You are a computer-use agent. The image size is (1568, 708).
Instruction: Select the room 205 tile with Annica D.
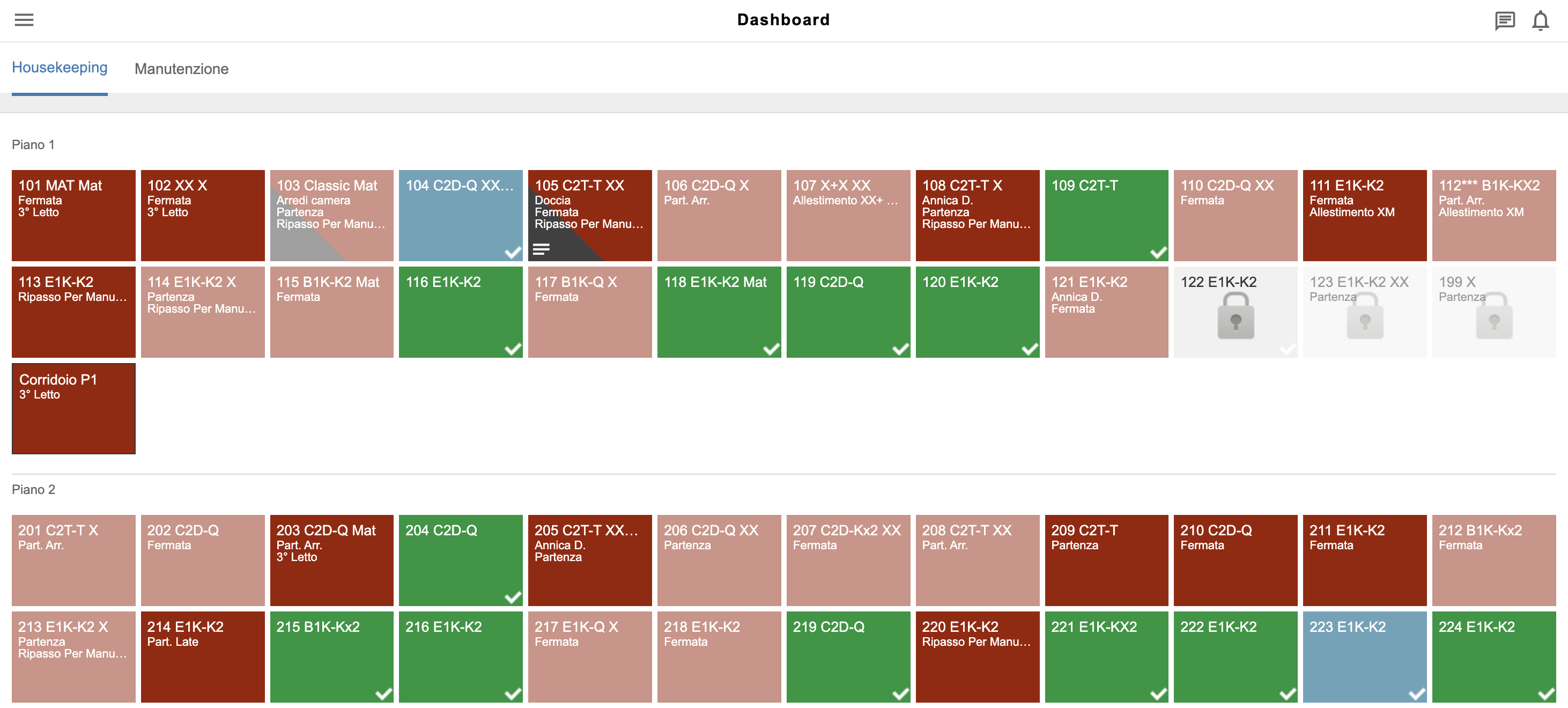(x=589, y=560)
